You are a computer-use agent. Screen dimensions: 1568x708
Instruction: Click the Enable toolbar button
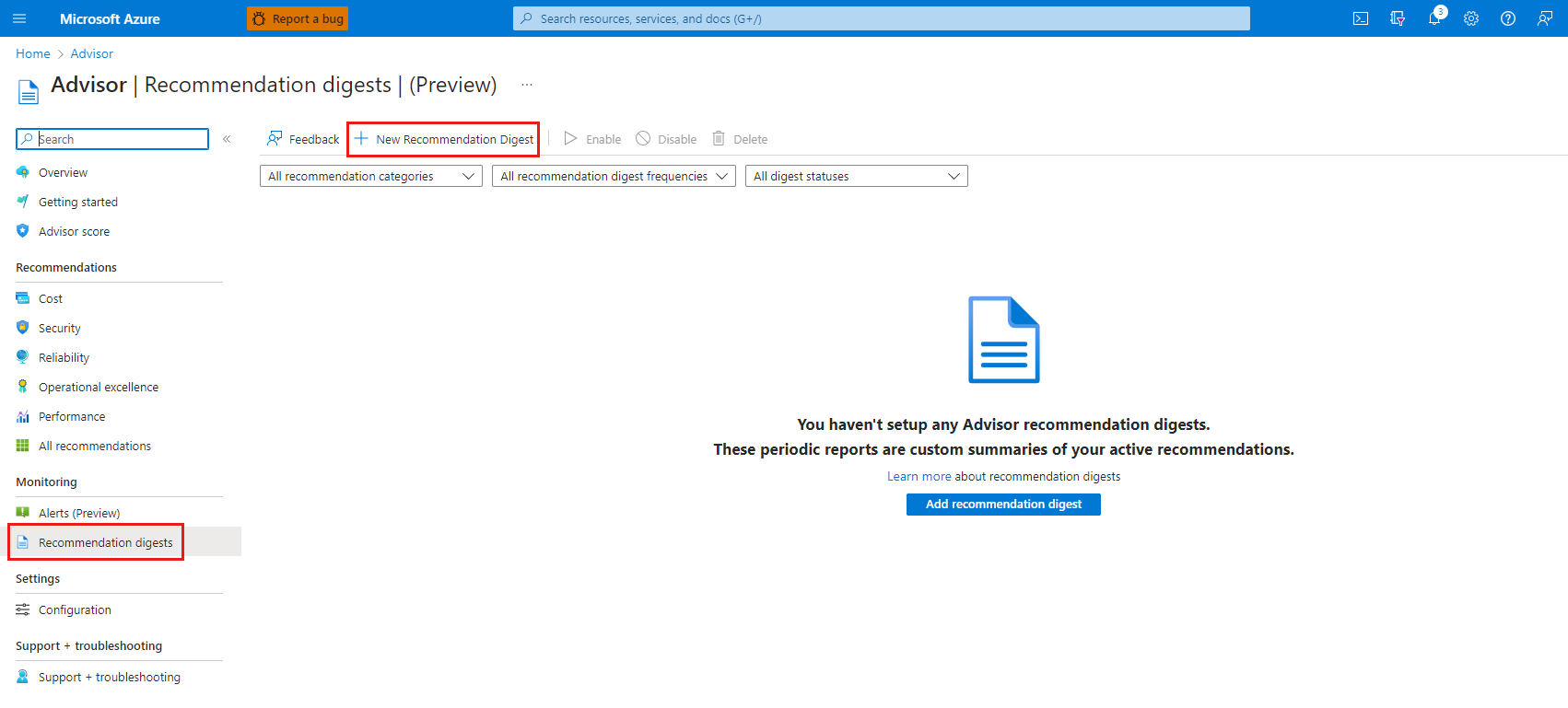593,139
